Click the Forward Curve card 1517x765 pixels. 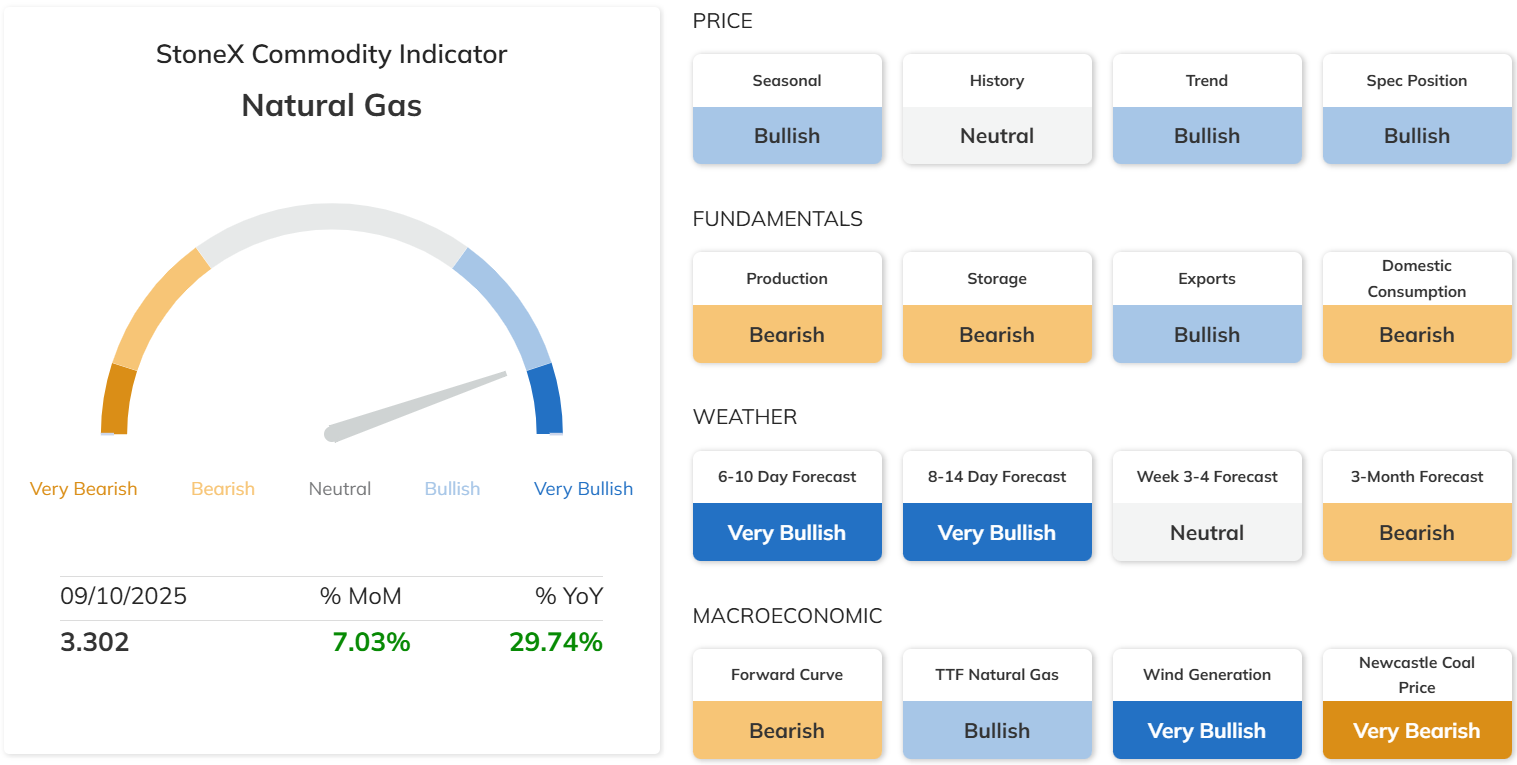pos(787,703)
